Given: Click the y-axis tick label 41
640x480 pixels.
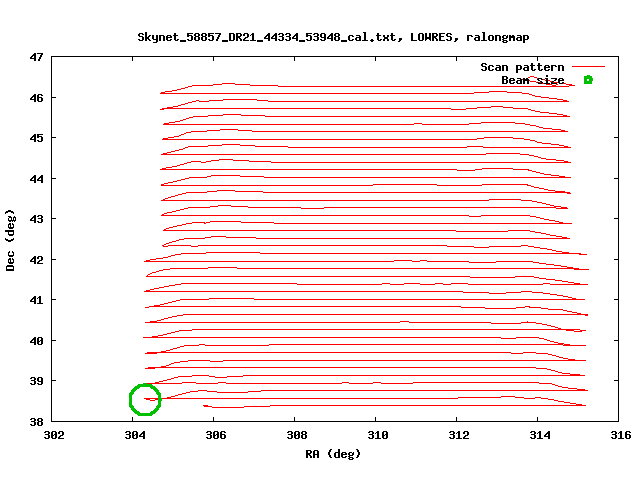Looking at the screenshot, I should [36, 300].
